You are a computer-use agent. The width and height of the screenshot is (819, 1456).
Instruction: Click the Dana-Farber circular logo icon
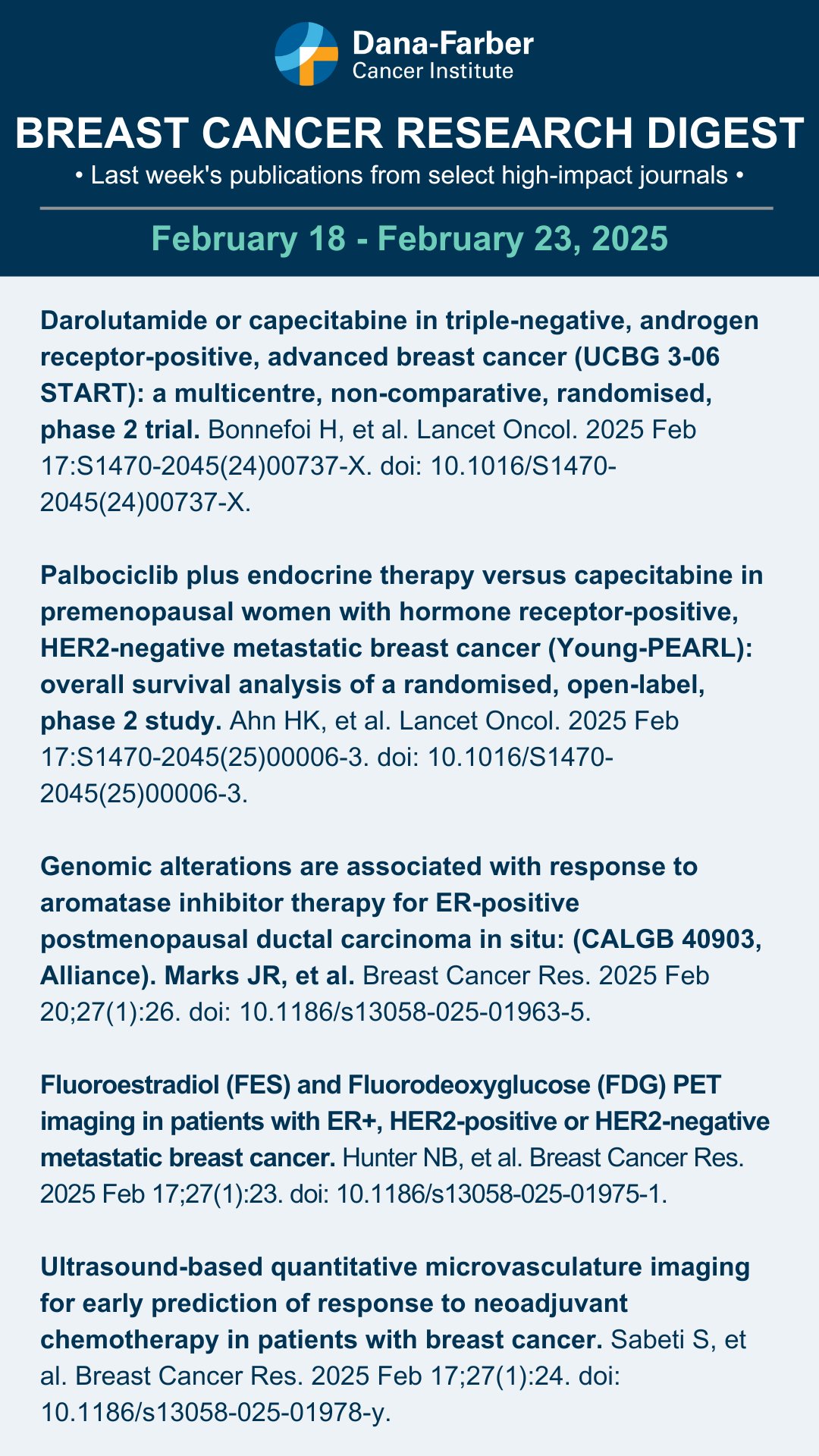coord(306,54)
